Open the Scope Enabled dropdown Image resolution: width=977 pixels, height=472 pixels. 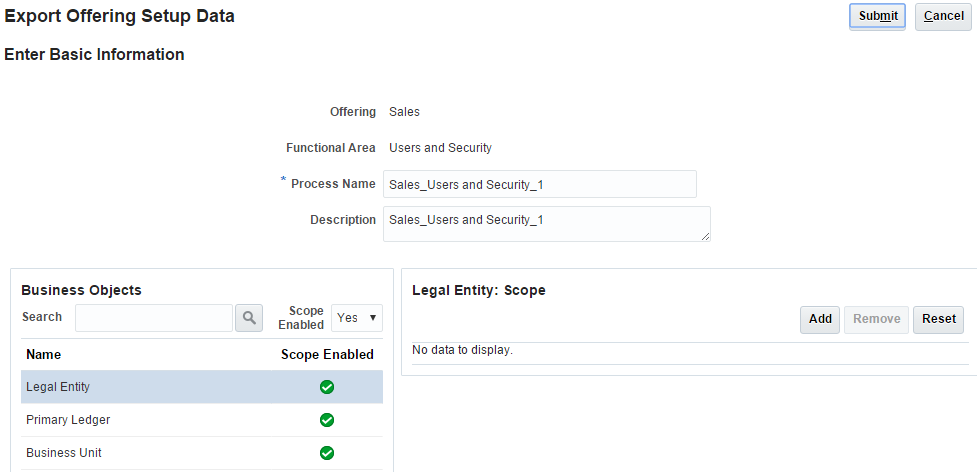tap(357, 318)
